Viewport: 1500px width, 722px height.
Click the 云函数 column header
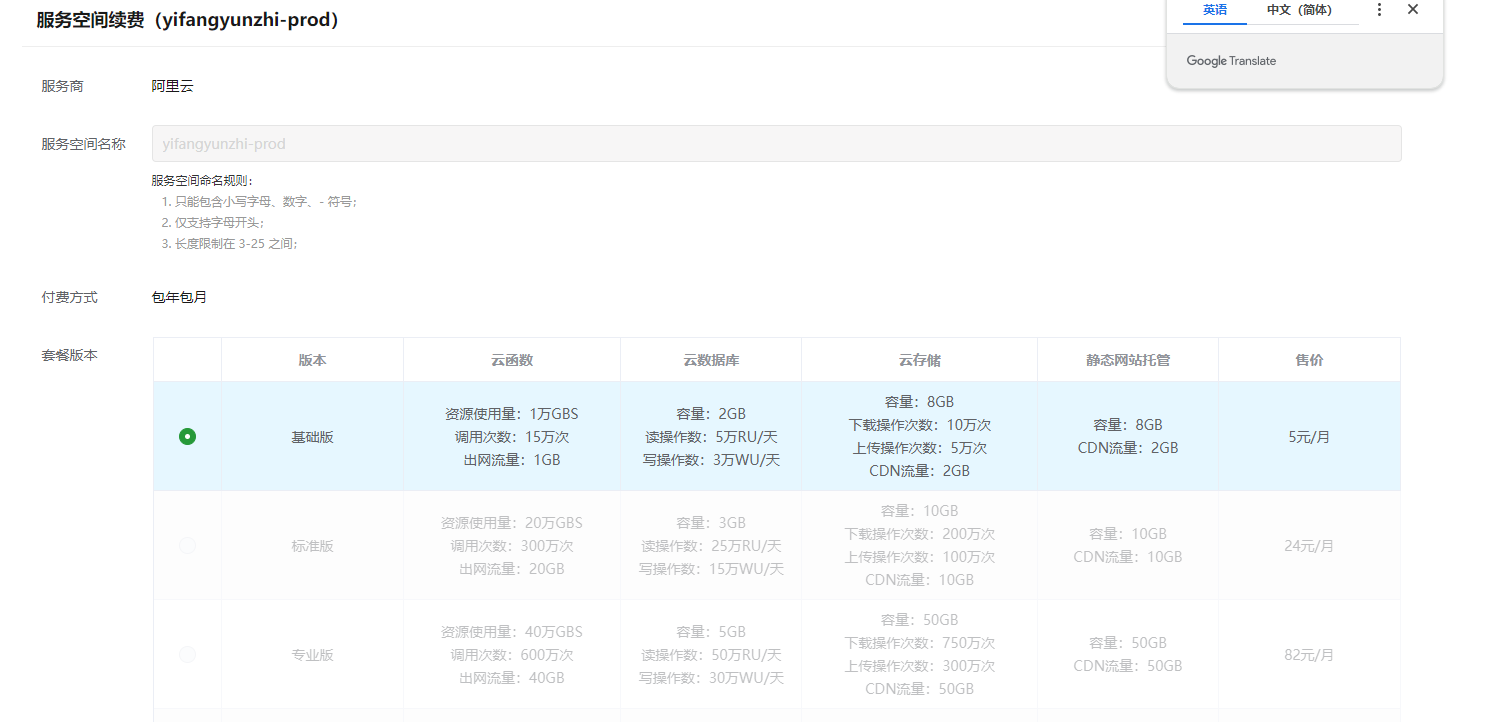(x=512, y=360)
